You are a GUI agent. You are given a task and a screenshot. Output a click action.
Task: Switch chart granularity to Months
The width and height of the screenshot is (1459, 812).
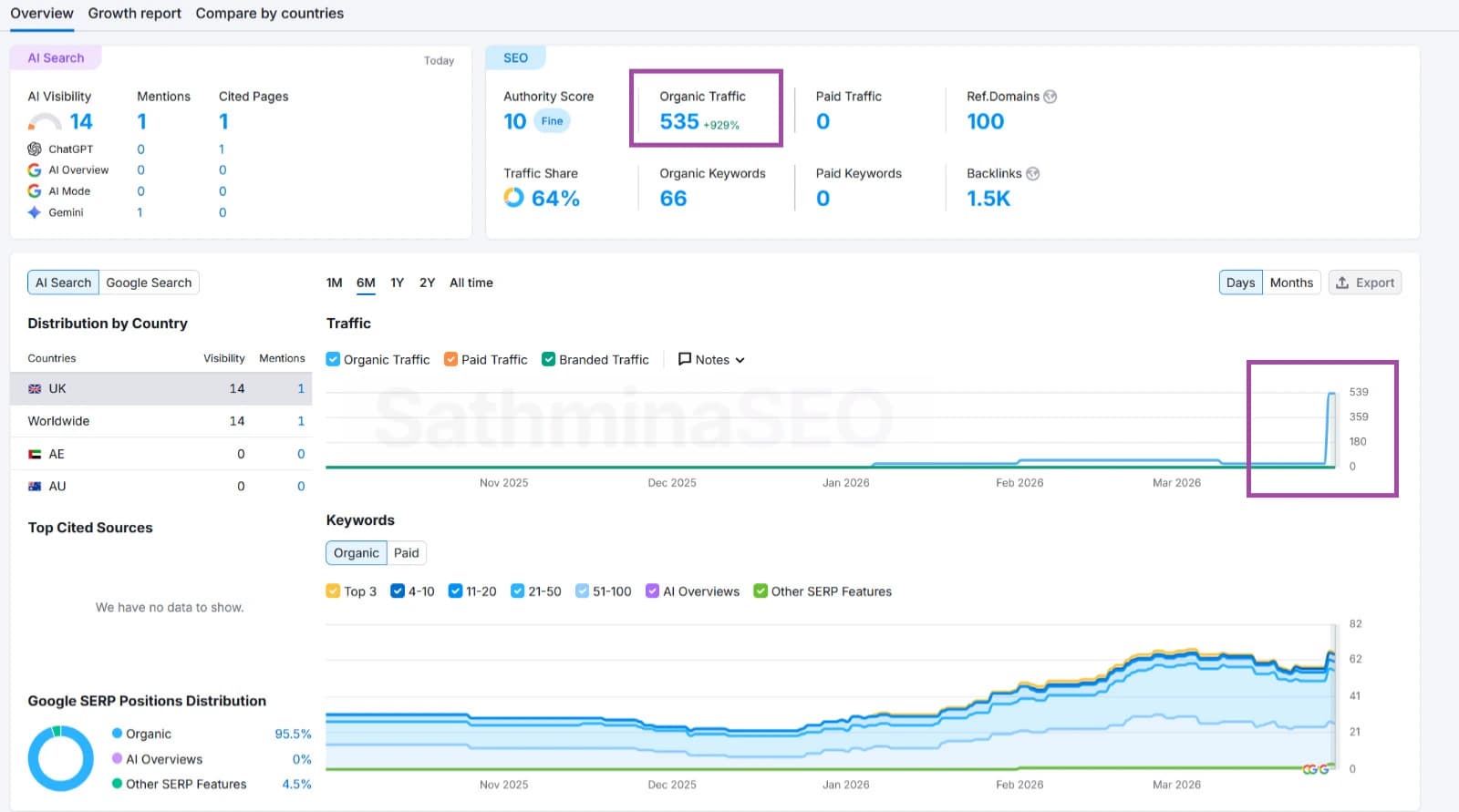[x=1291, y=283]
